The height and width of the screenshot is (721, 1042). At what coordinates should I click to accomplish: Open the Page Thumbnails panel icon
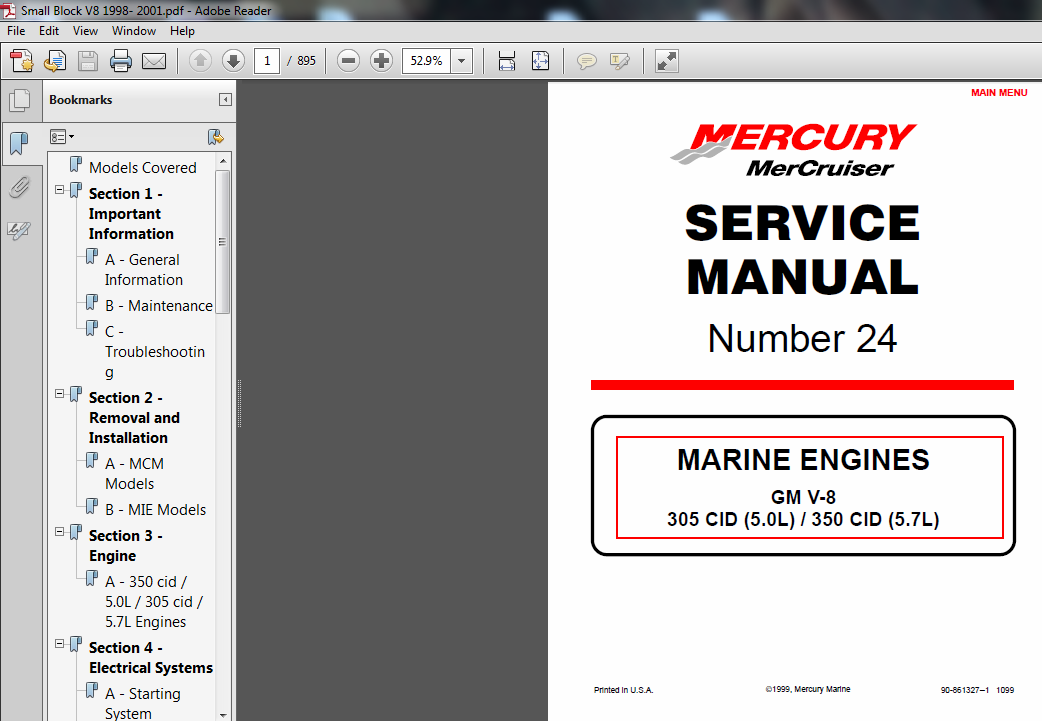tap(20, 100)
